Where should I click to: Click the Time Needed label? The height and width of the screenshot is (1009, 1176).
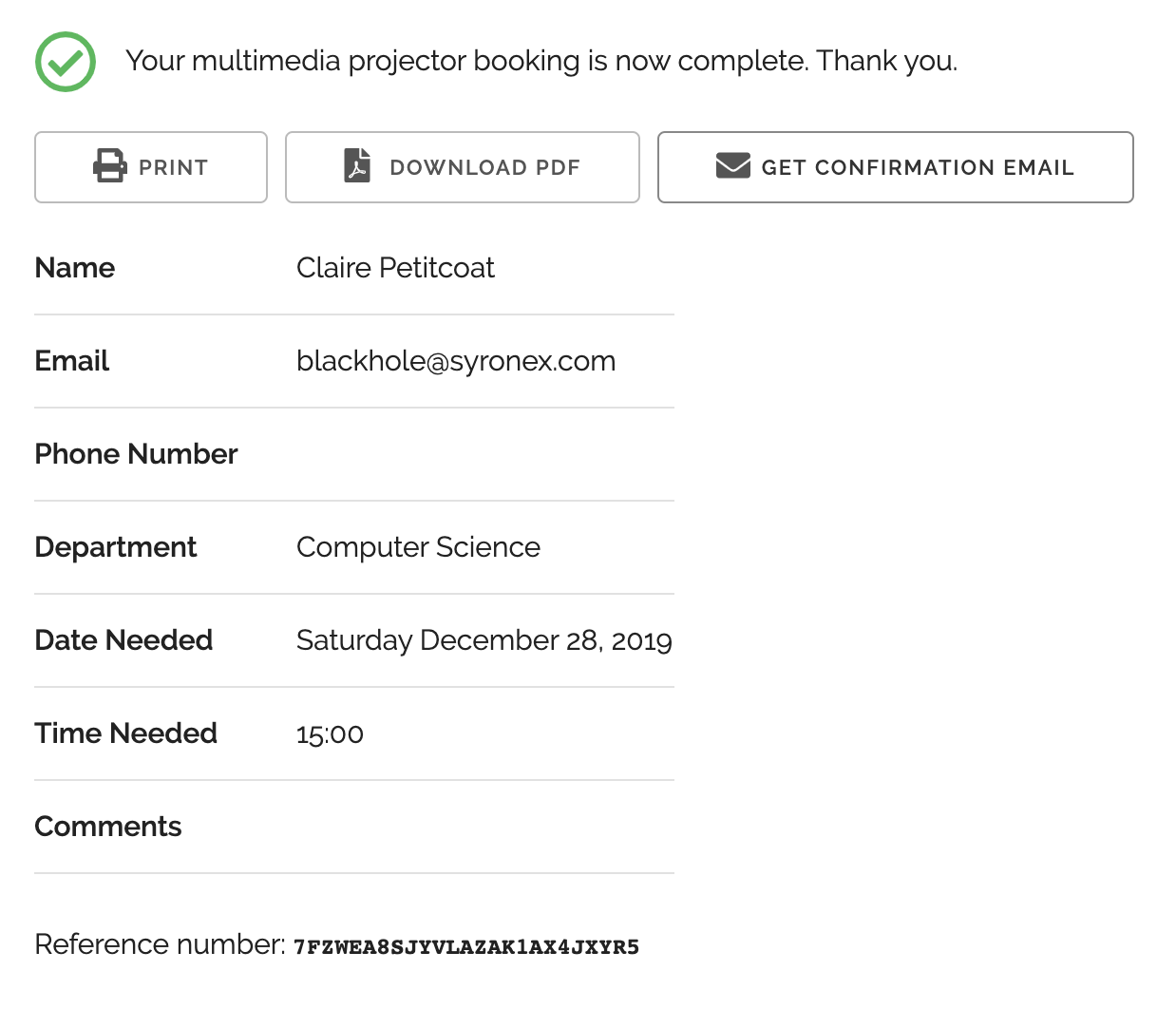pos(126,733)
